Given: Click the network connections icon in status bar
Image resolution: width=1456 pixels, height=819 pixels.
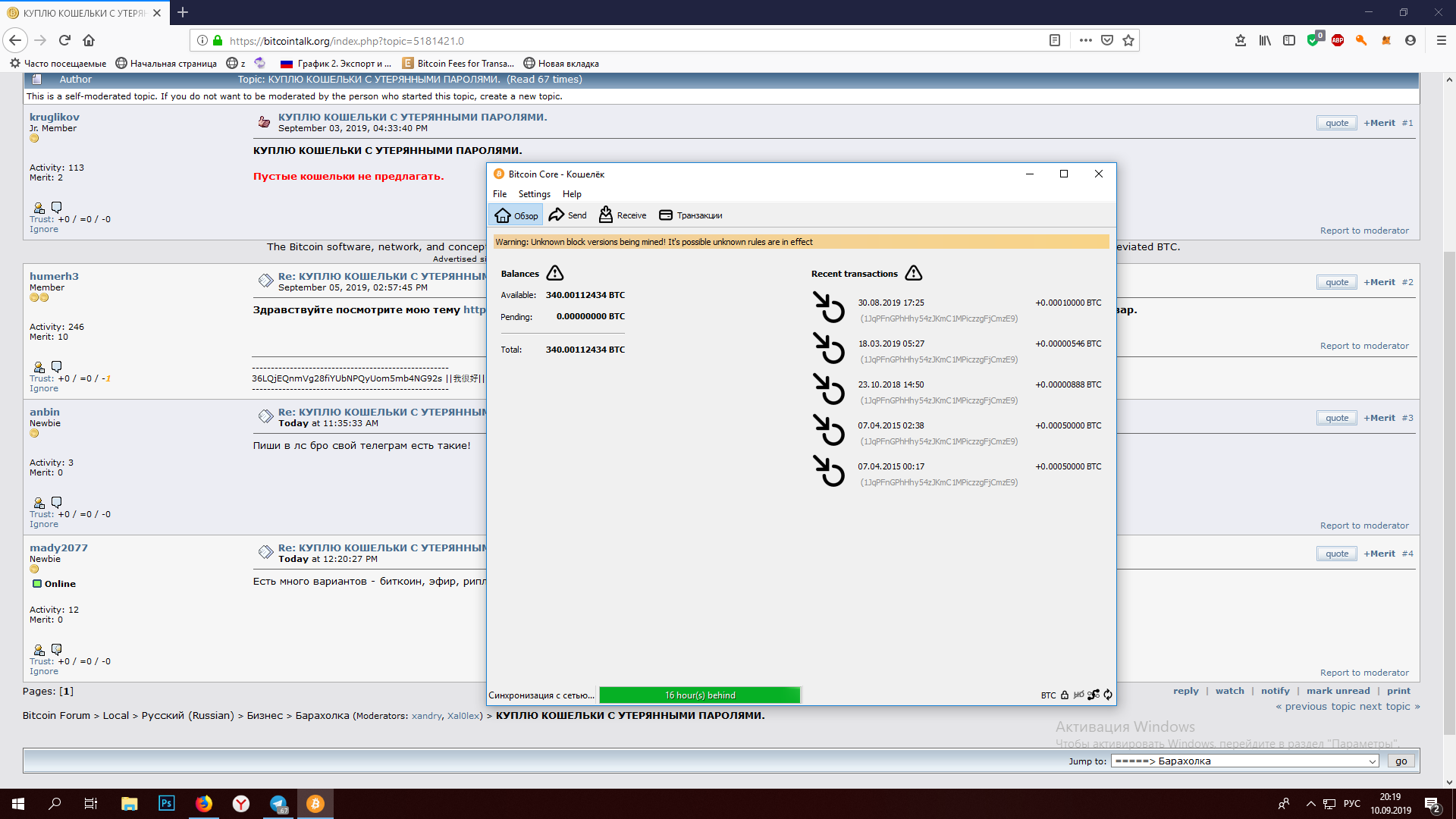Looking at the screenshot, I should [x=1094, y=695].
